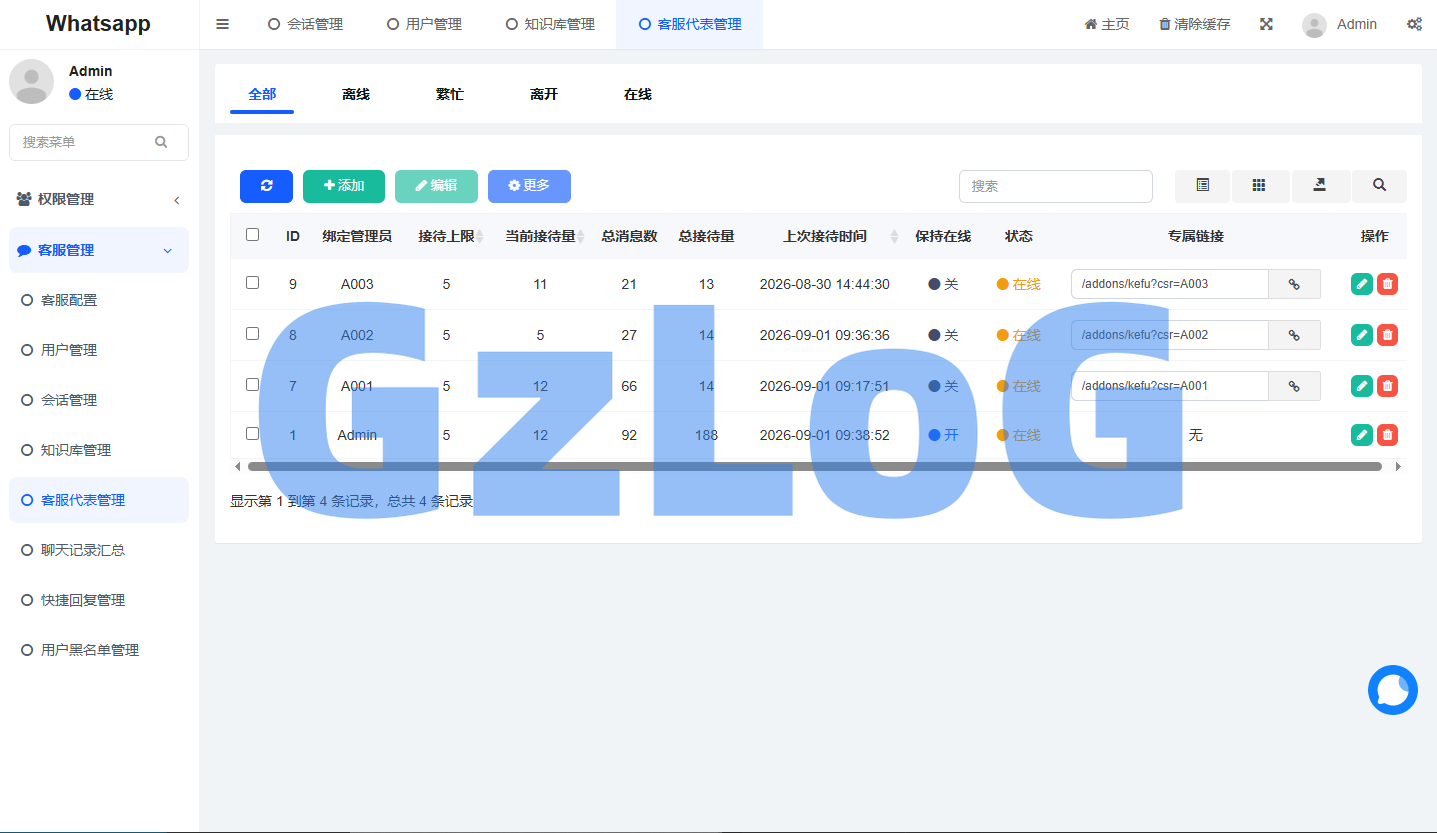The height and width of the screenshot is (833, 1437).
Task: Tick the checkbox for row A003
Action: [253, 283]
